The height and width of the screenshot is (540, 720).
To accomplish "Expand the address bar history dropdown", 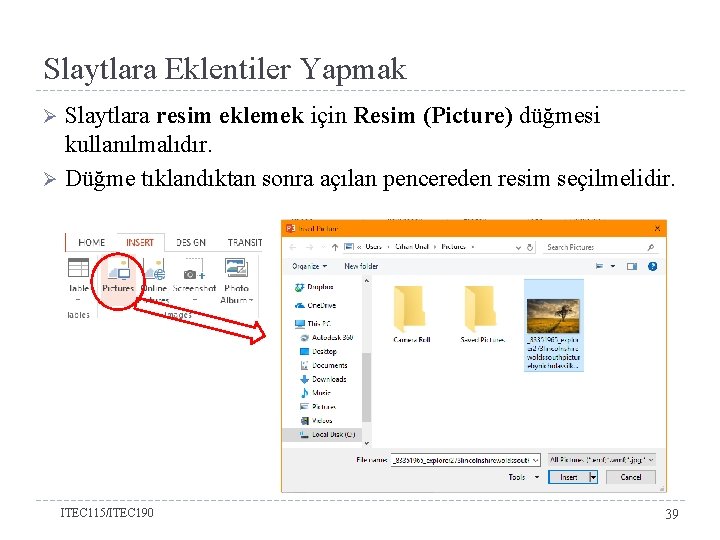I will pyautogui.click(x=518, y=247).
